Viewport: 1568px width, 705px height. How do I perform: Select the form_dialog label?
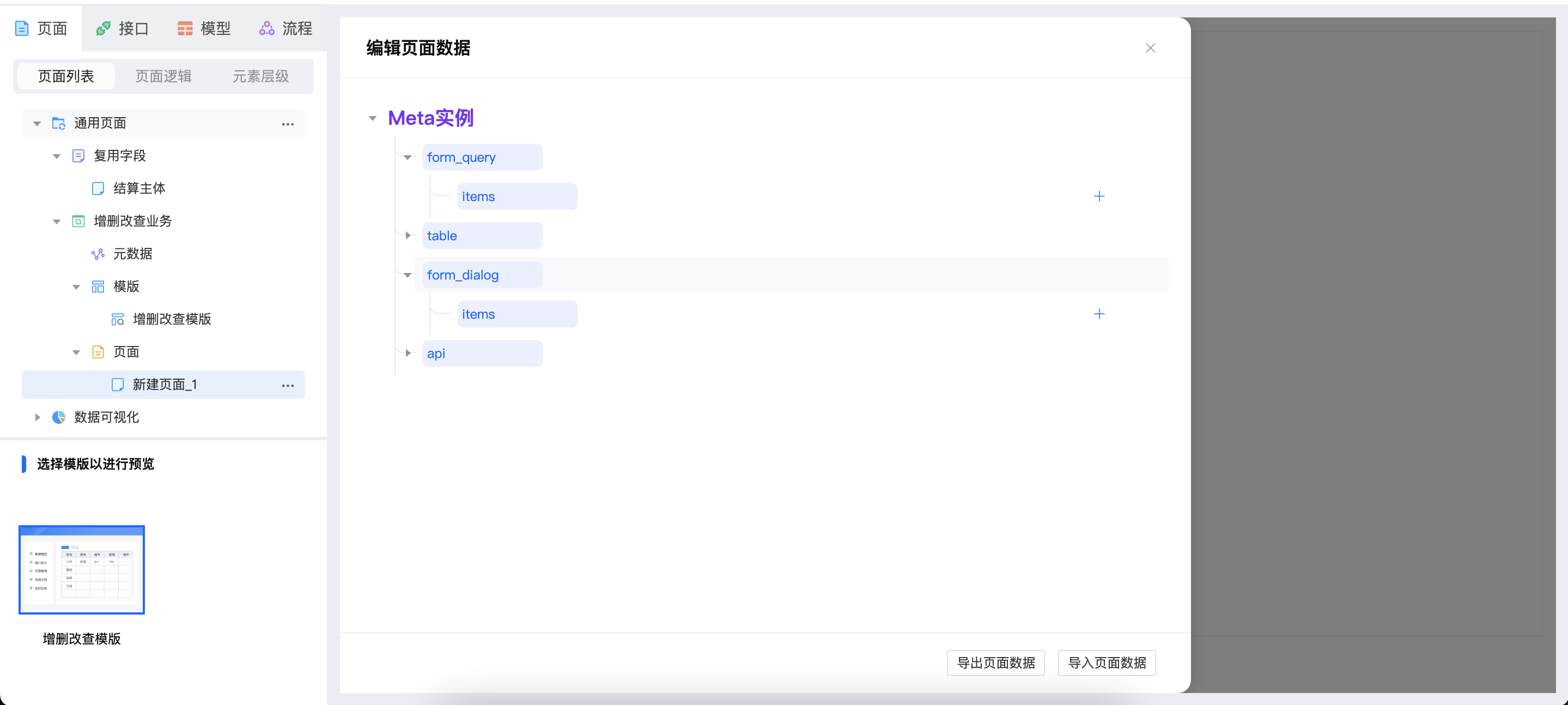(x=482, y=275)
